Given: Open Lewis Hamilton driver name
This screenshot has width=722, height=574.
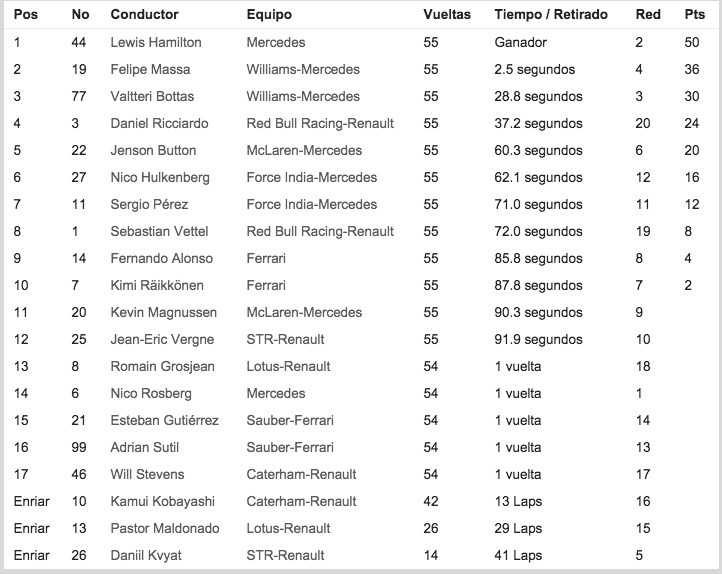Looking at the screenshot, I should 156,43.
